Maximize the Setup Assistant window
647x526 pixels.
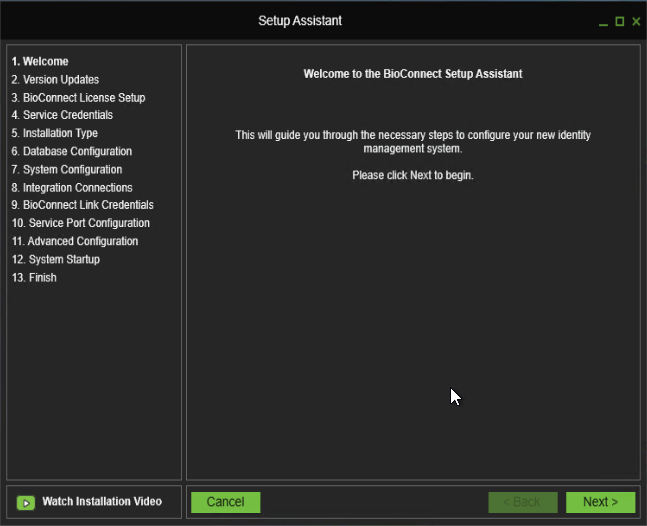pyautogui.click(x=619, y=21)
